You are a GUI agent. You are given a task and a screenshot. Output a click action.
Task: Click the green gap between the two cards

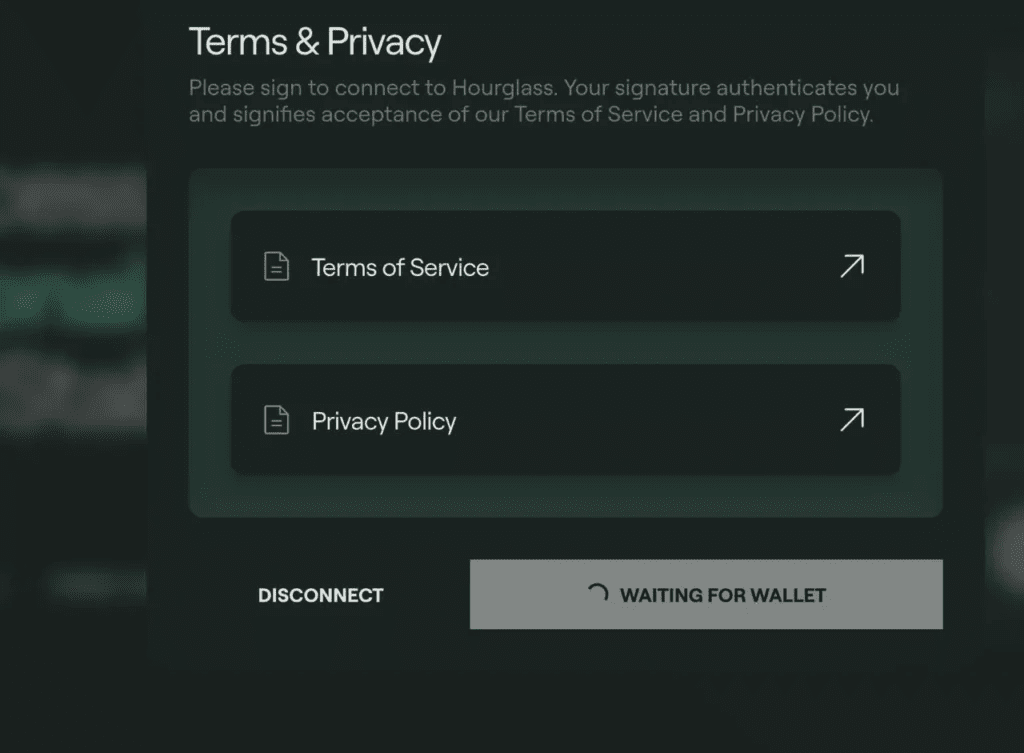(x=566, y=343)
